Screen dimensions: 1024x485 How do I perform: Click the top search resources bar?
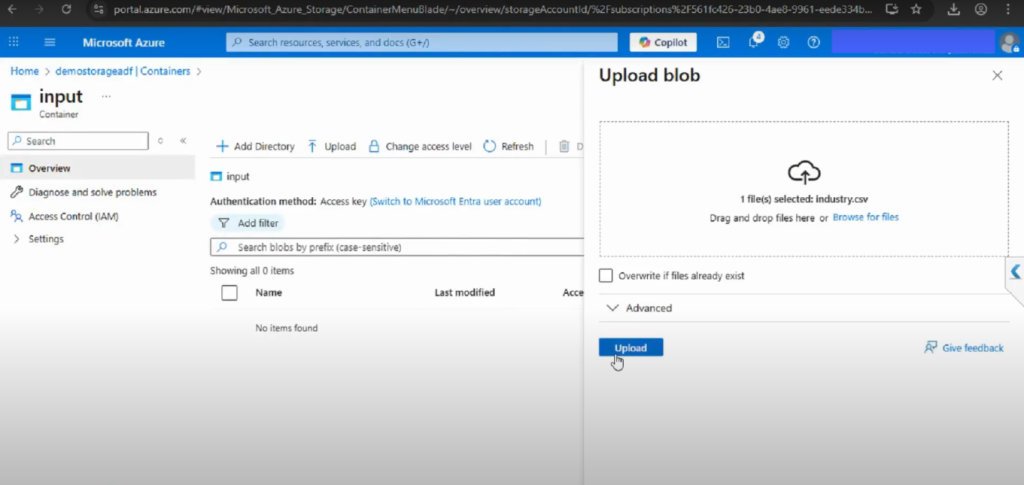pos(421,42)
